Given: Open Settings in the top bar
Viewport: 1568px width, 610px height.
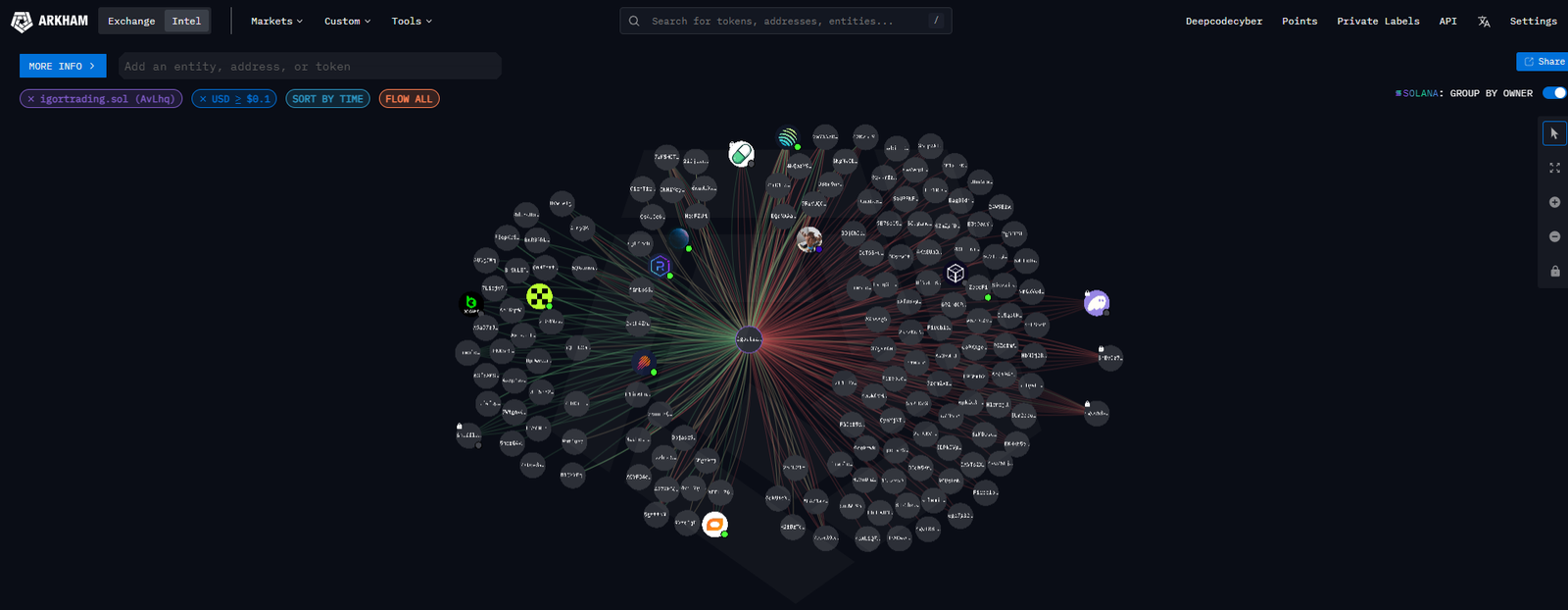Looking at the screenshot, I should pyautogui.click(x=1533, y=21).
